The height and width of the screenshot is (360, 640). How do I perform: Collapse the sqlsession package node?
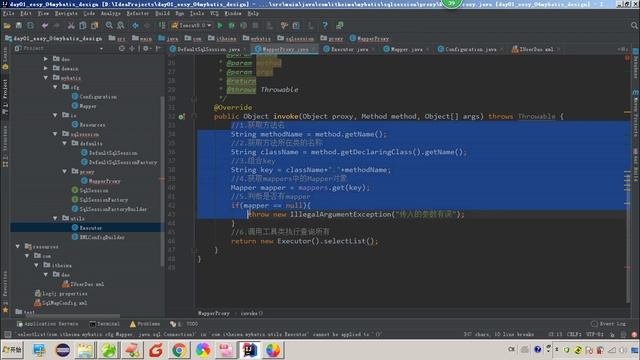55,134
